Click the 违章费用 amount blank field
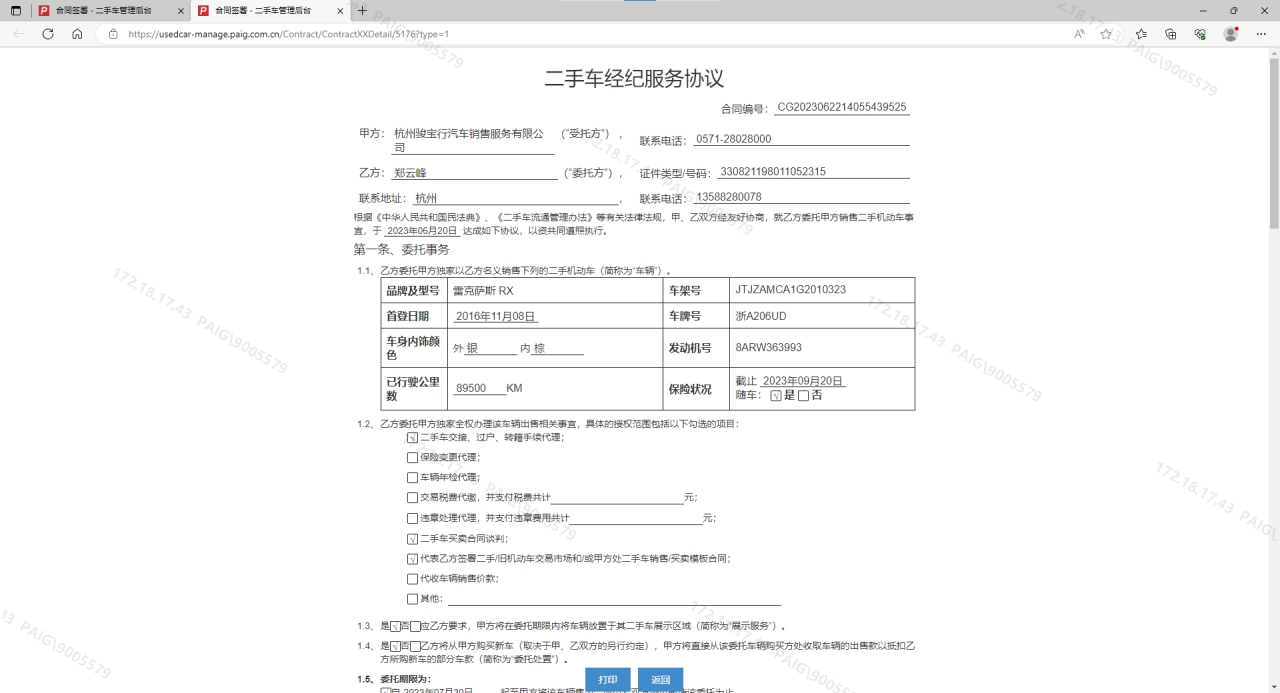This screenshot has width=1280, height=693. click(636, 517)
